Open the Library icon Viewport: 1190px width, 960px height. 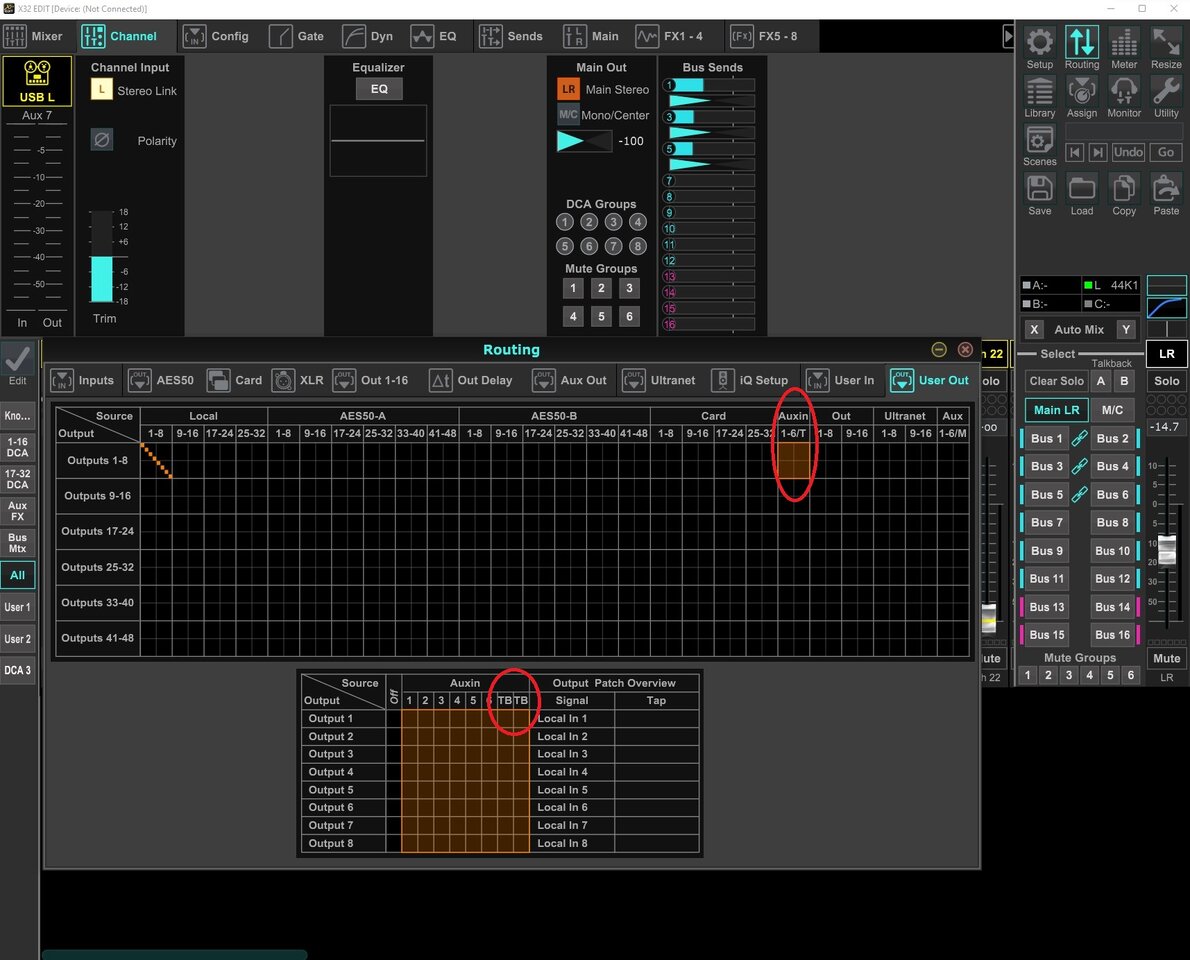click(1040, 92)
